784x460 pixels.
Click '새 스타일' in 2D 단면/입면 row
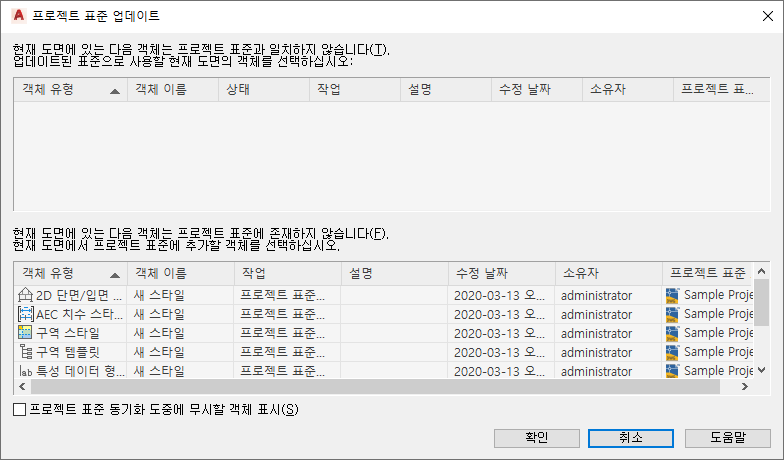159,296
